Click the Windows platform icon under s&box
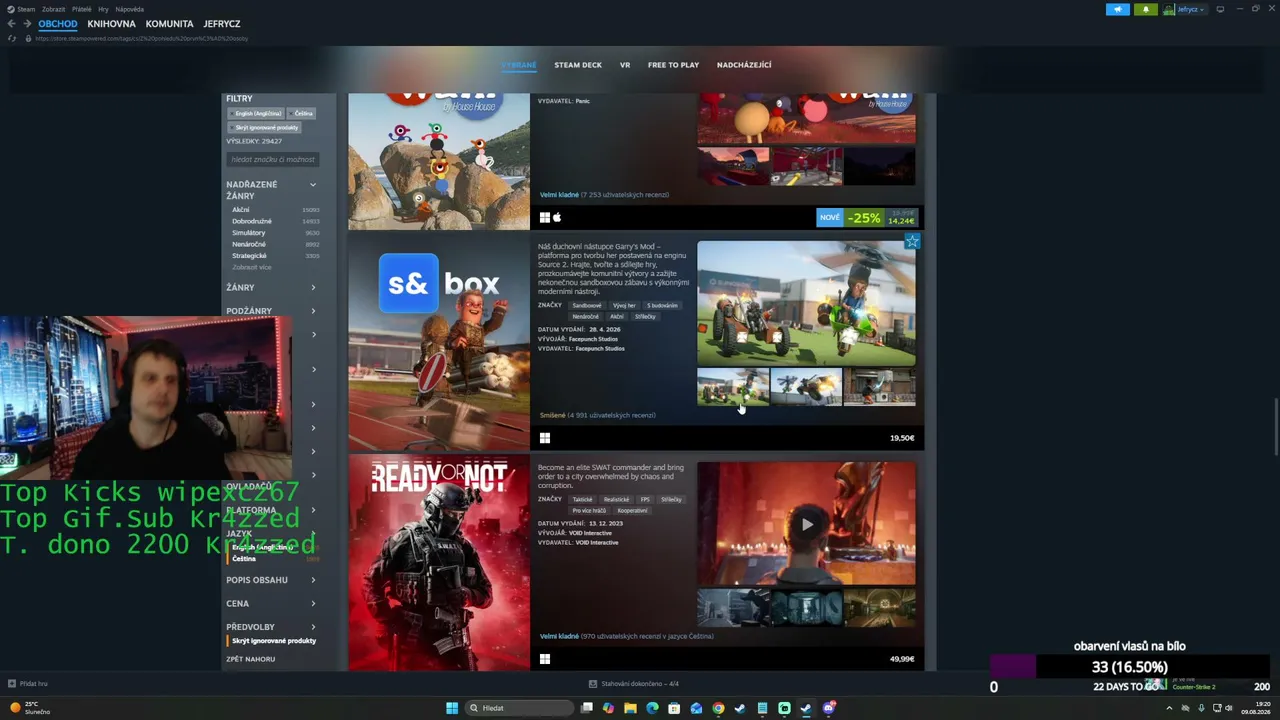 pos(545,438)
